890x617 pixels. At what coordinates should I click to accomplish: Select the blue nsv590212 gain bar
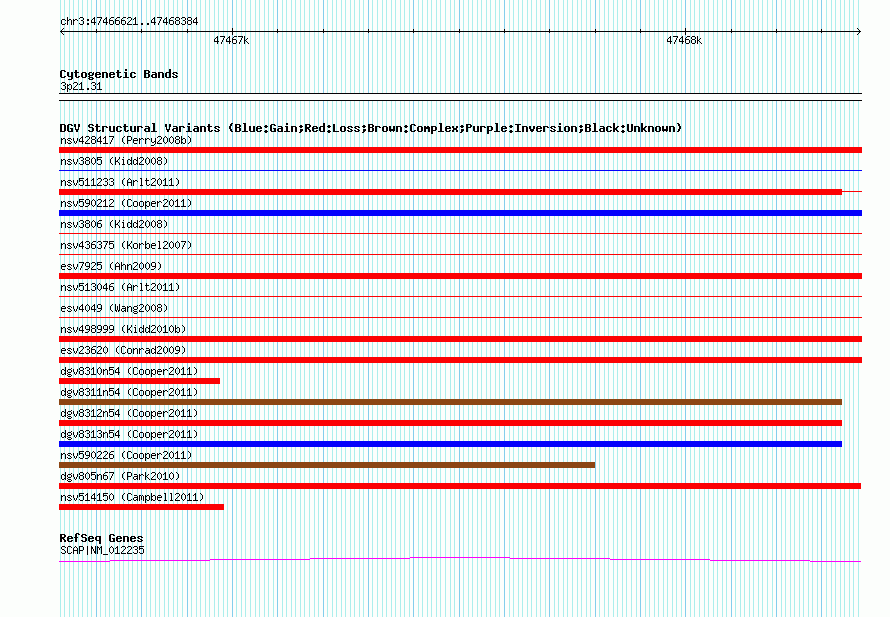tap(460, 213)
